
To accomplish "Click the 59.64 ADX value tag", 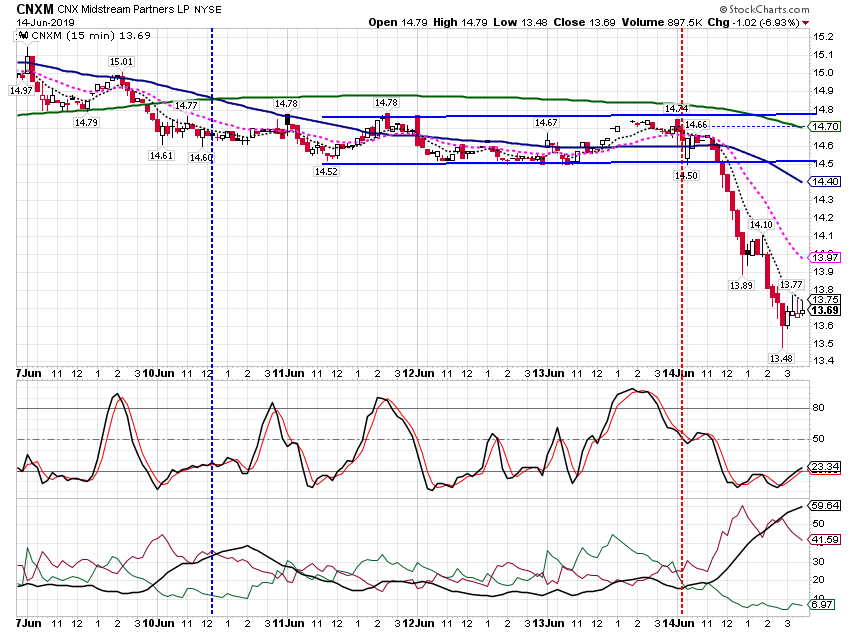I will pos(825,506).
